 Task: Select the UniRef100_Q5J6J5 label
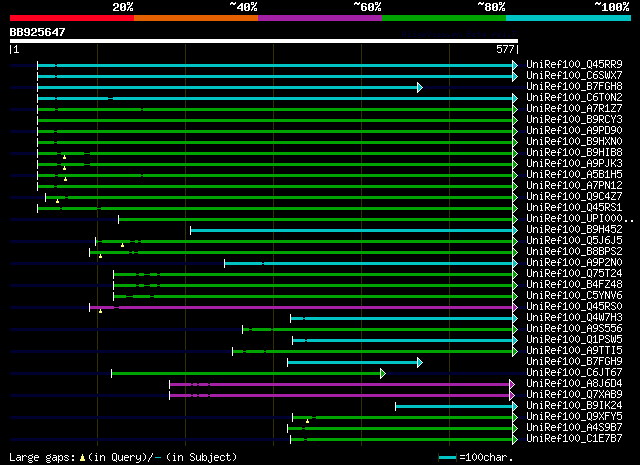tap(574, 241)
